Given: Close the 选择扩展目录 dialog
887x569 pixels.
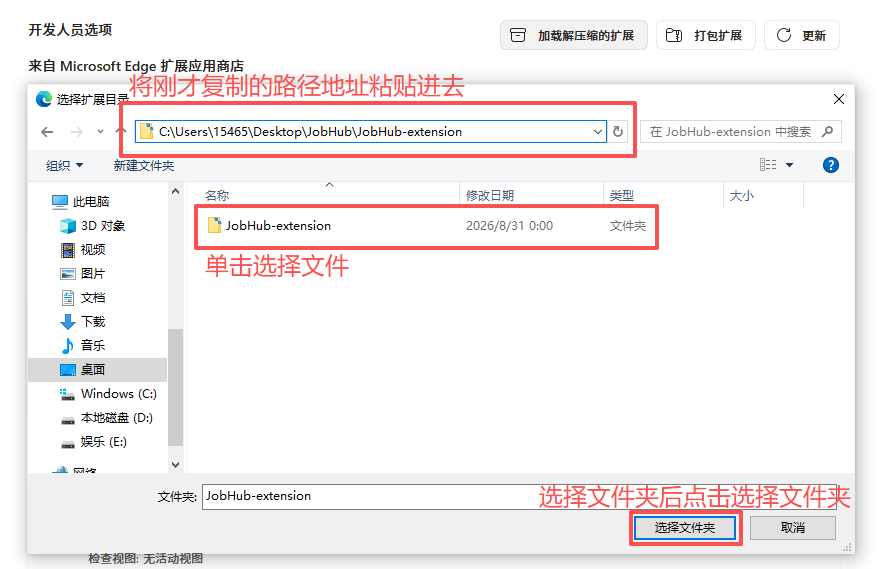Looking at the screenshot, I should pyautogui.click(x=838, y=100).
